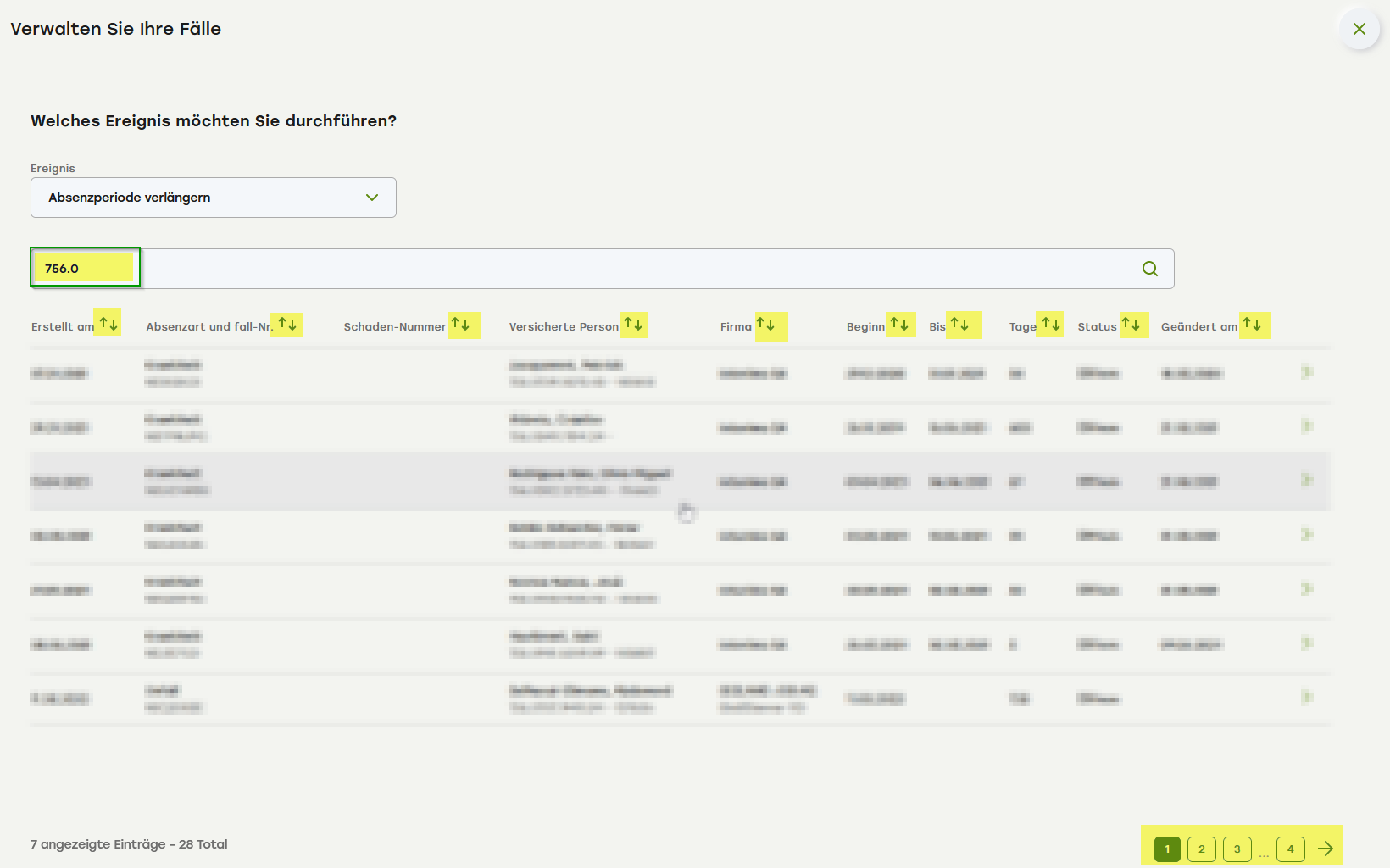Image resolution: width=1390 pixels, height=868 pixels.
Task: Select current page 1 button
Action: pyautogui.click(x=1167, y=849)
